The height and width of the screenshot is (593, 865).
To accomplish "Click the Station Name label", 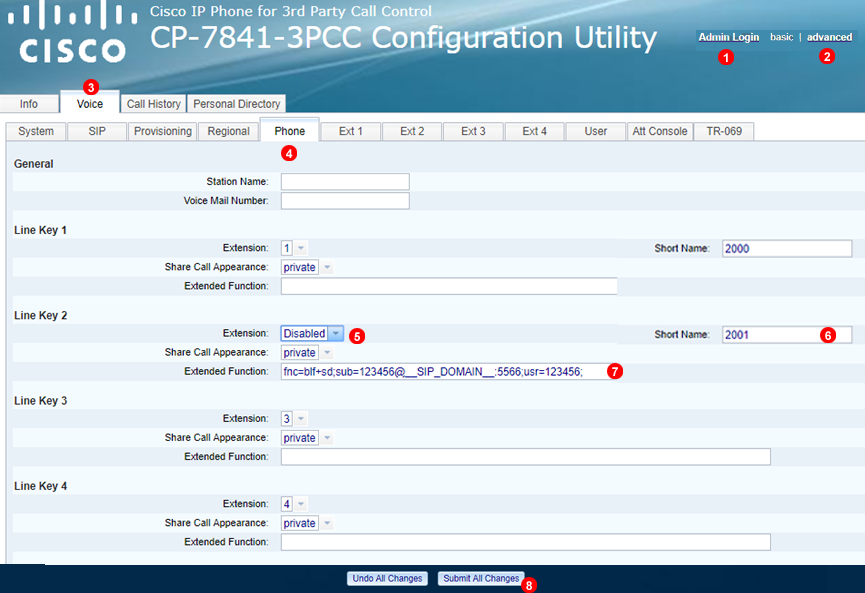I will coord(237,181).
